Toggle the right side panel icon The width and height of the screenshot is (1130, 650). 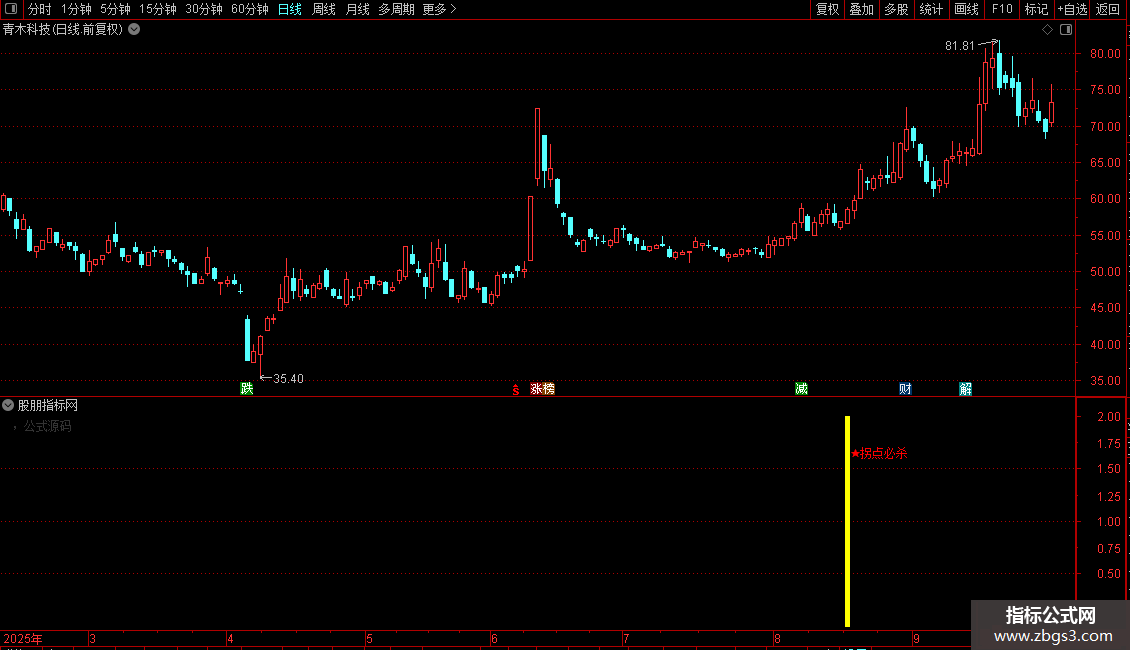[x=1066, y=30]
